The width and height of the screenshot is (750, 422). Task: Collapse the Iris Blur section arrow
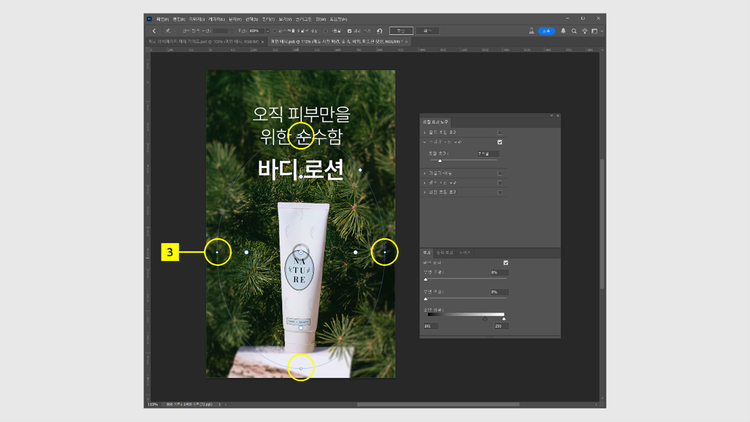tap(425, 142)
